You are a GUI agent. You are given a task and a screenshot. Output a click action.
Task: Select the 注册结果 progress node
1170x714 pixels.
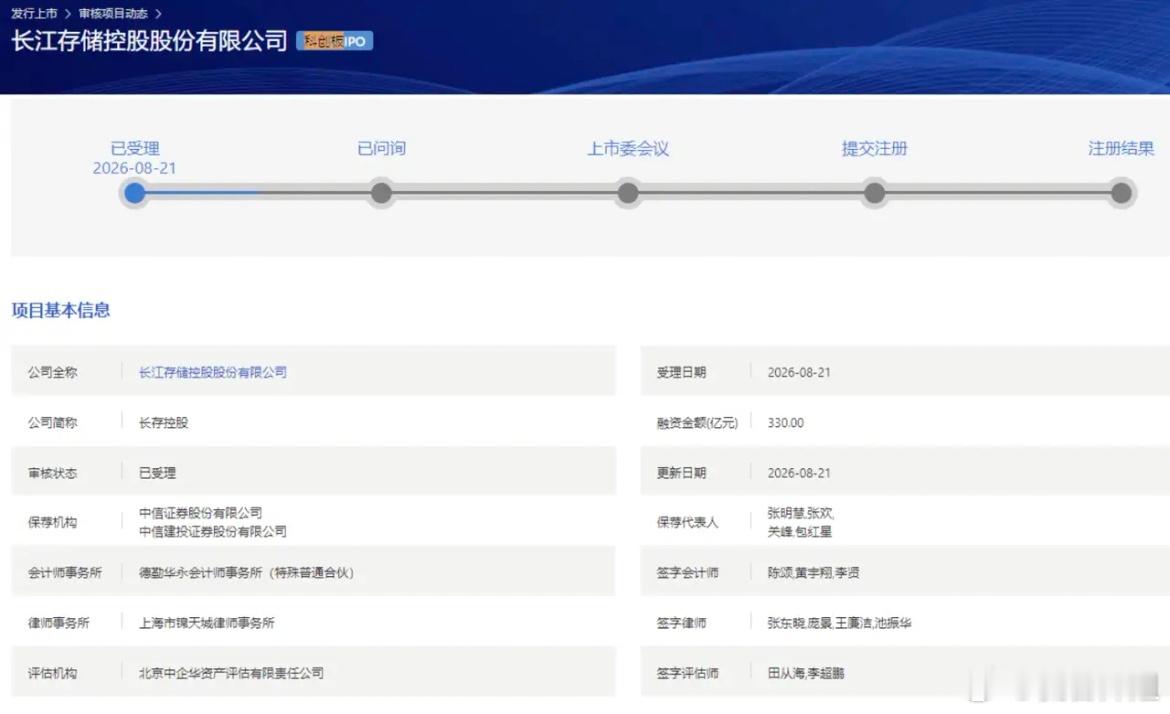[x=1121, y=193]
